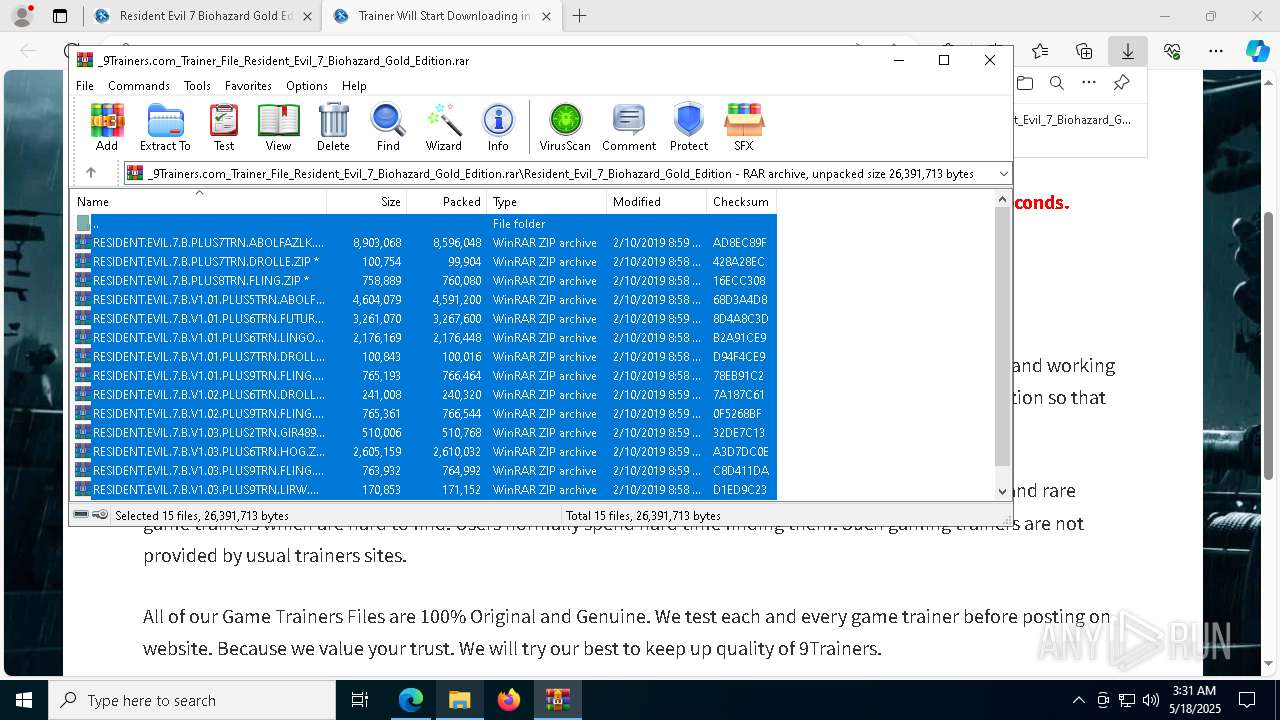Image resolution: width=1280 pixels, height=720 pixels.
Task: Open downloads folder icon in Edge panel
Action: [1024, 83]
